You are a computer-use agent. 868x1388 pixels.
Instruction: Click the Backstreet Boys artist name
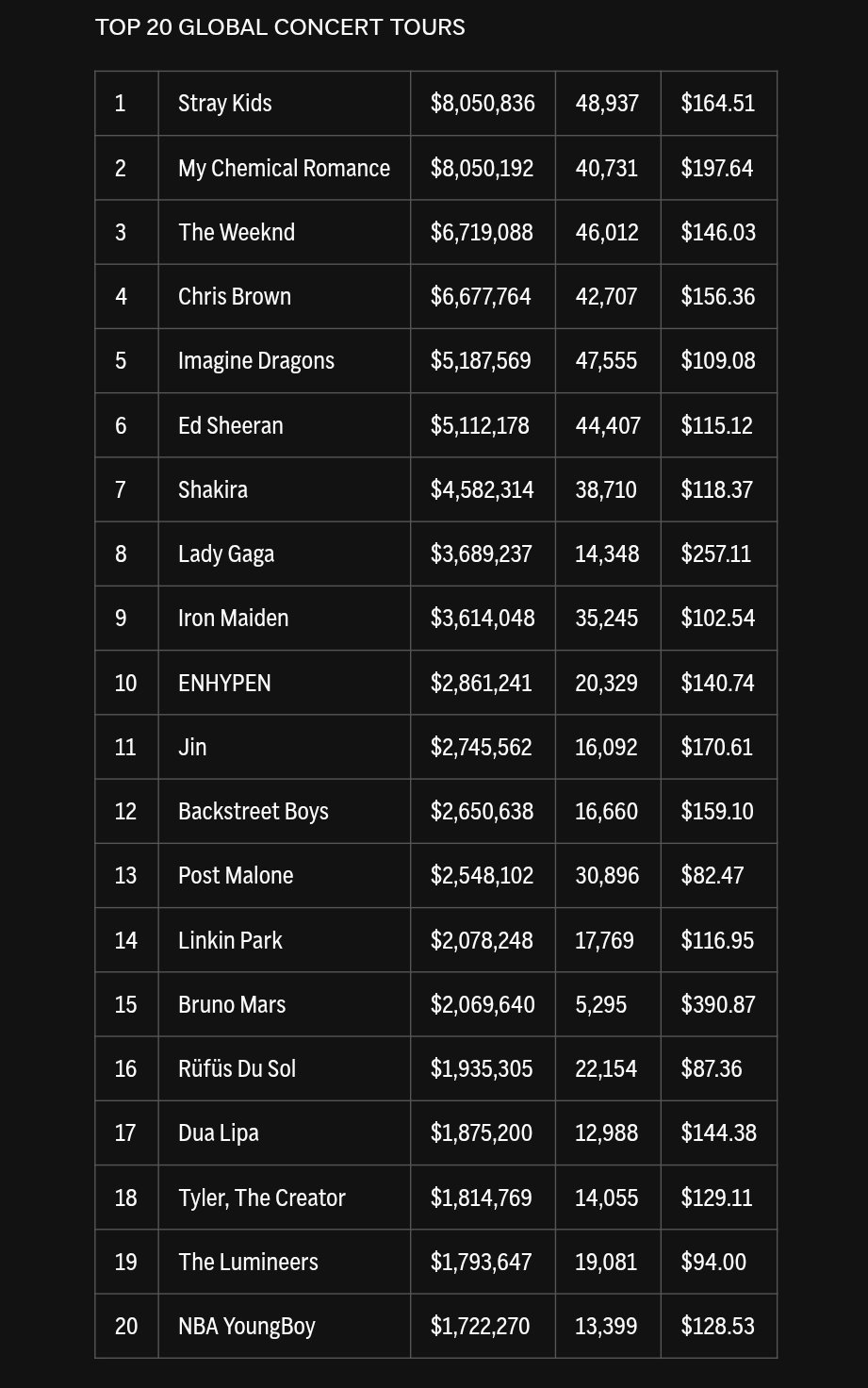point(254,811)
